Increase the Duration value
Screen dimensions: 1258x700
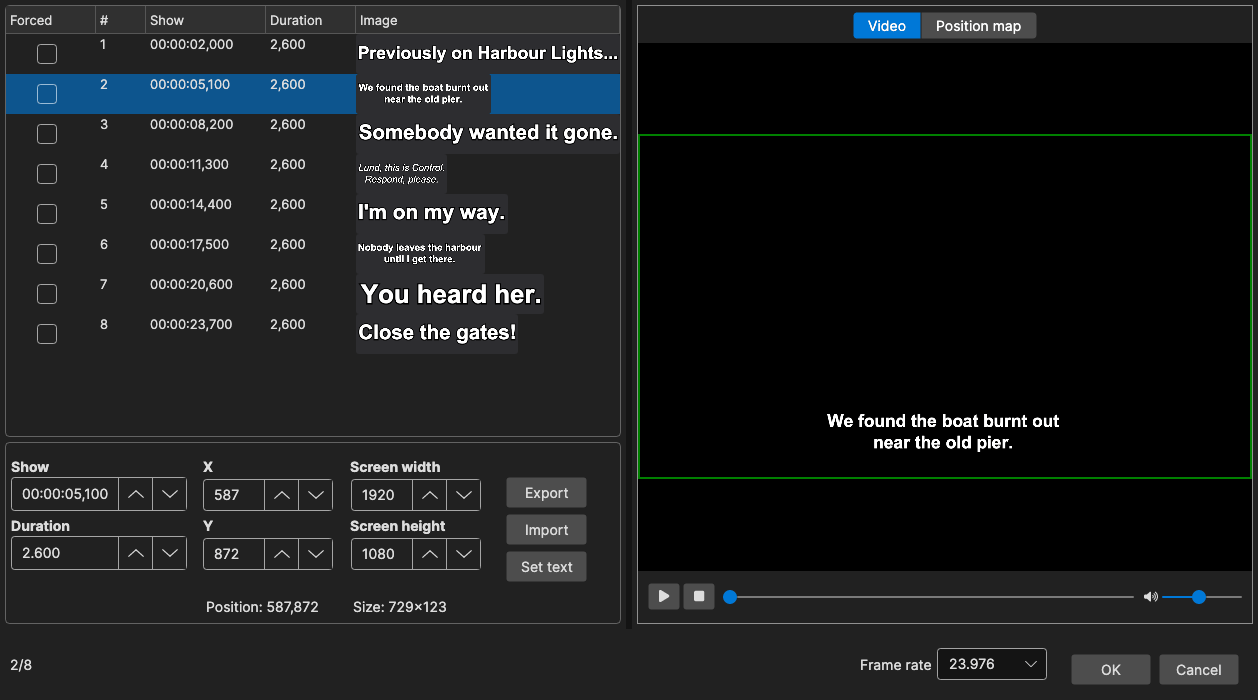pos(136,553)
